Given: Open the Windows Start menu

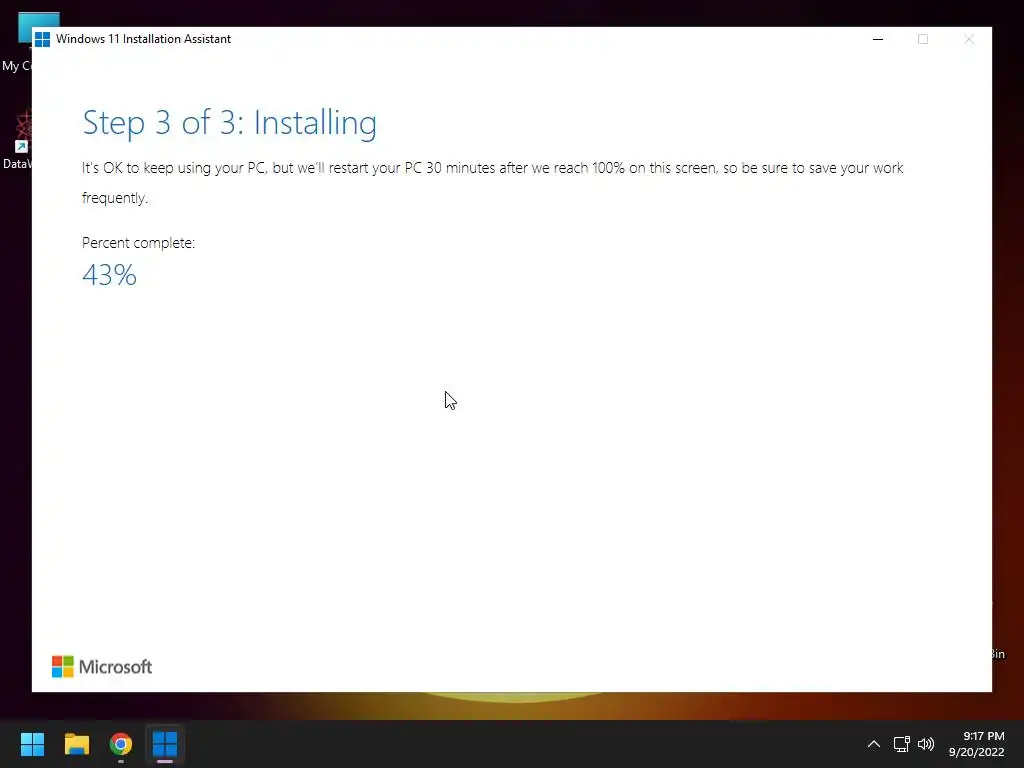Looking at the screenshot, I should click(x=32, y=744).
